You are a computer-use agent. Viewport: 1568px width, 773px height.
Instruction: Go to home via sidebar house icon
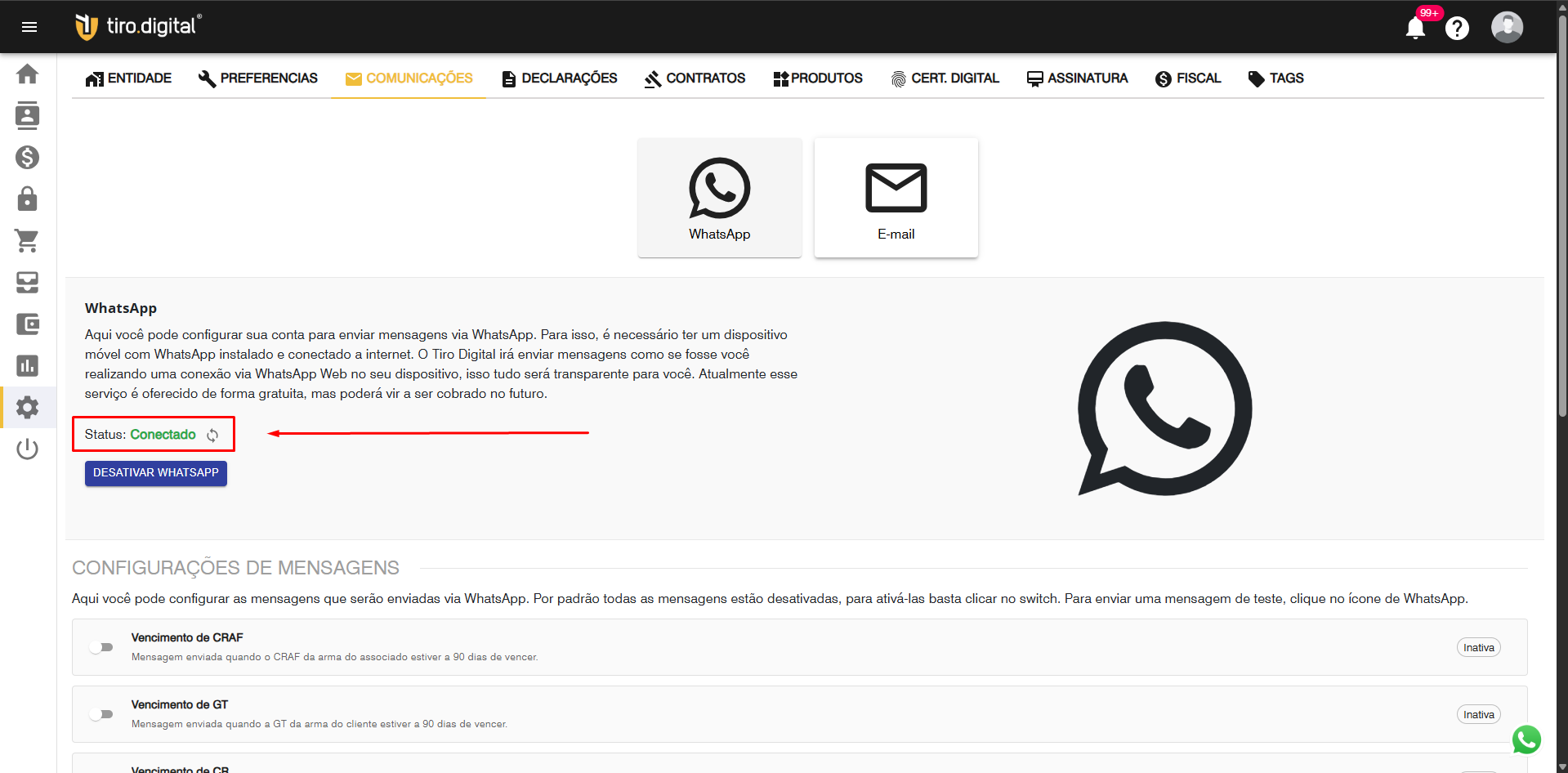pos(28,74)
